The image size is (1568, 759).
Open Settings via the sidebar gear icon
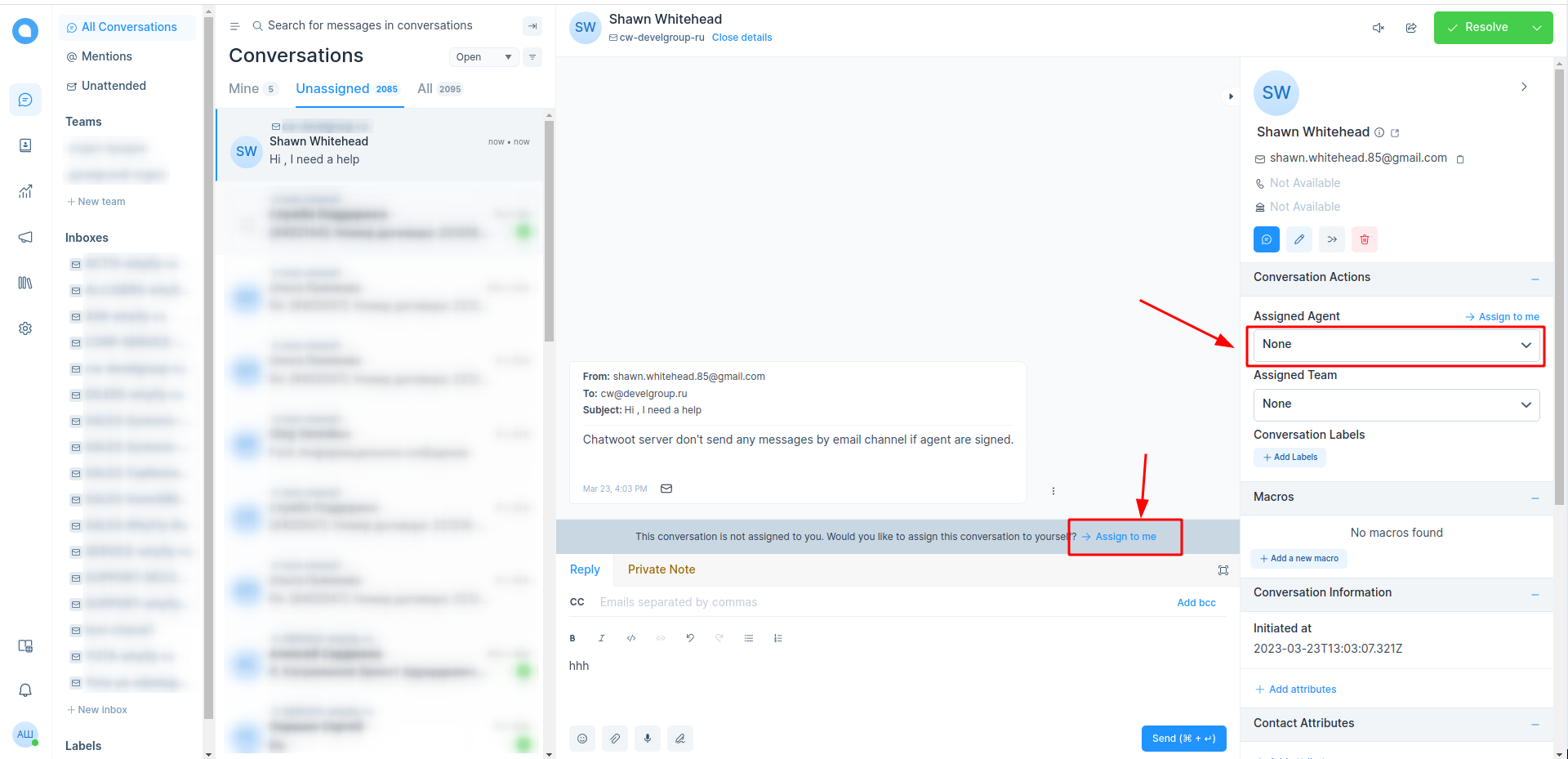[x=25, y=328]
